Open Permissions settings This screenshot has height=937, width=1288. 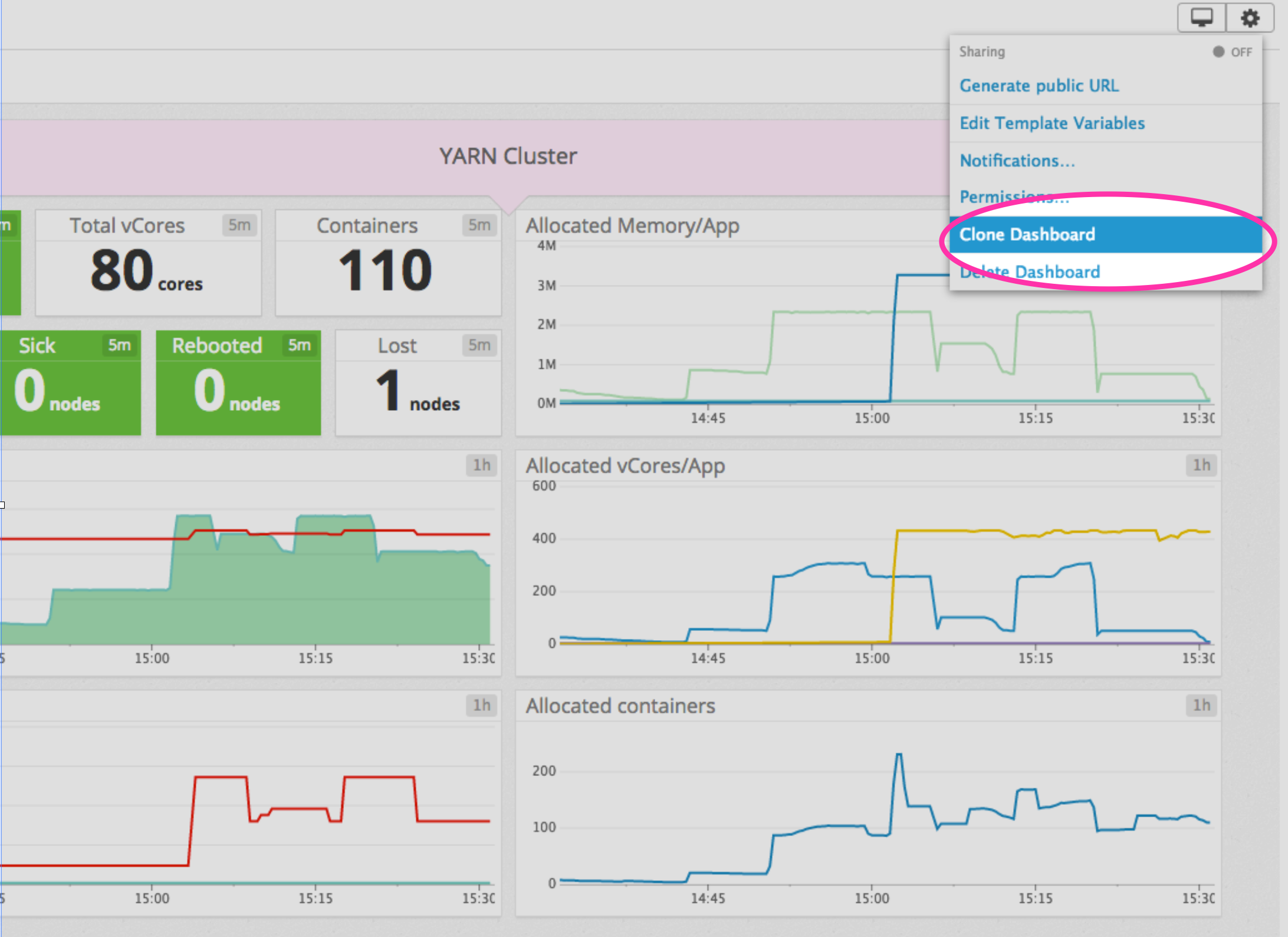pos(1013,197)
